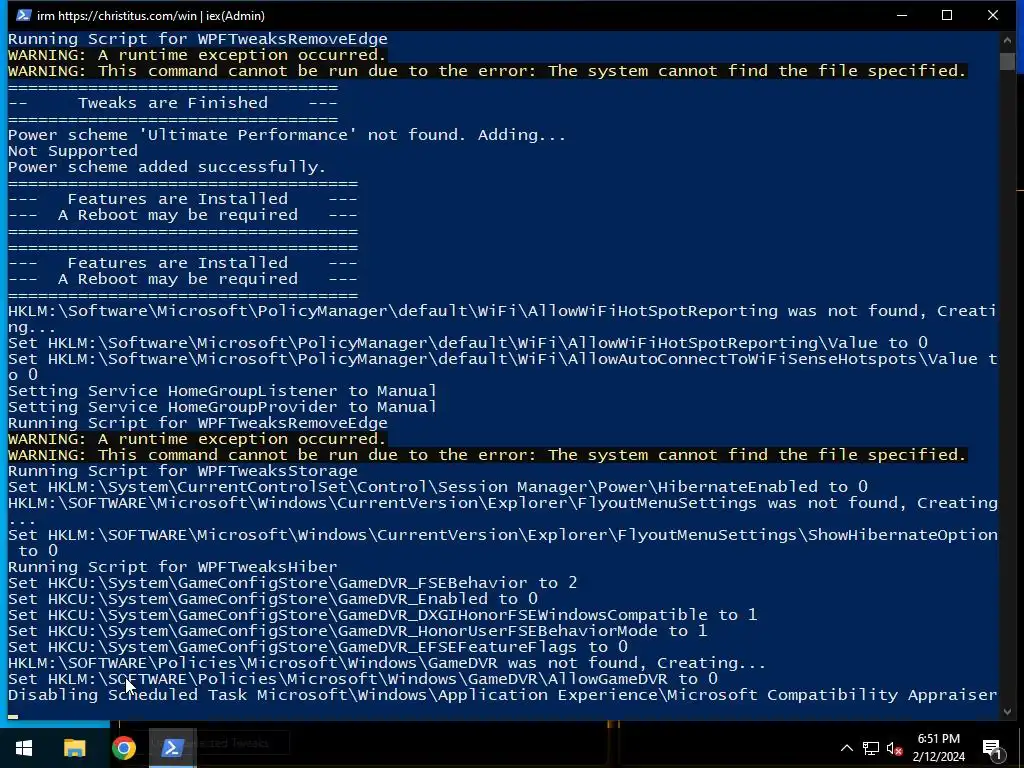Click the 'GameDVR_FSEBehavior to 2' line
This screenshot has width=1024, height=768.
coord(293,583)
